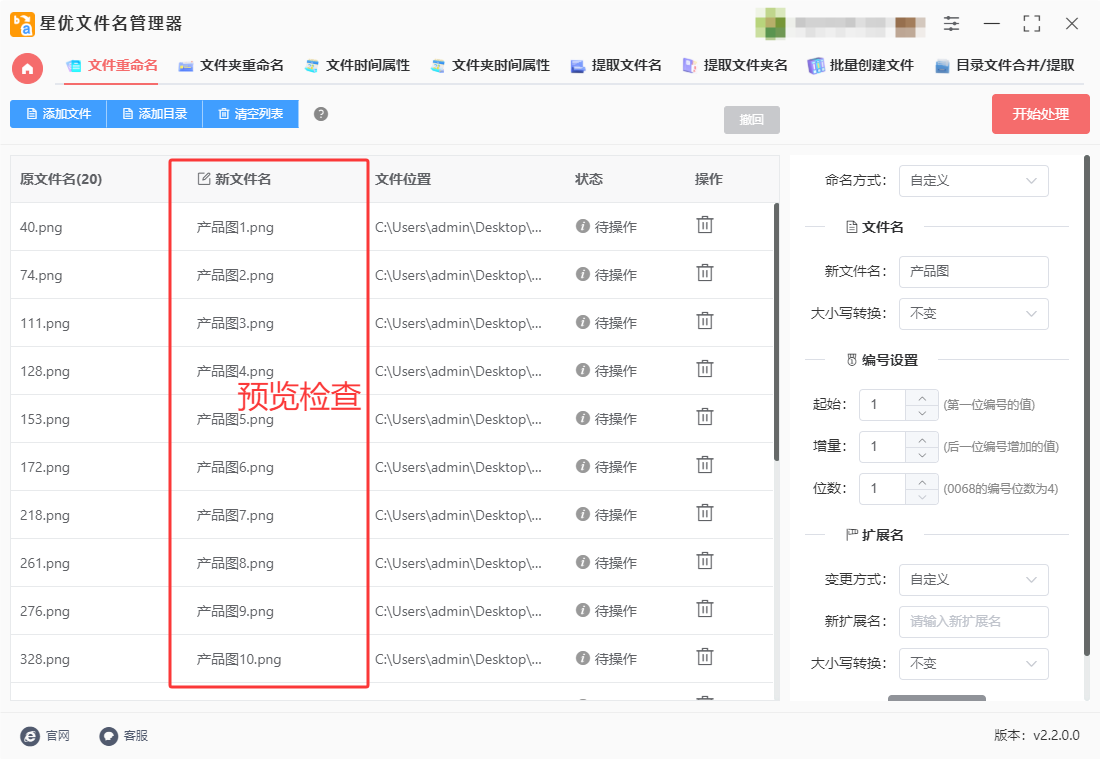Click the 新扩展名 input field
This screenshot has height=760, width=1100.
click(974, 622)
